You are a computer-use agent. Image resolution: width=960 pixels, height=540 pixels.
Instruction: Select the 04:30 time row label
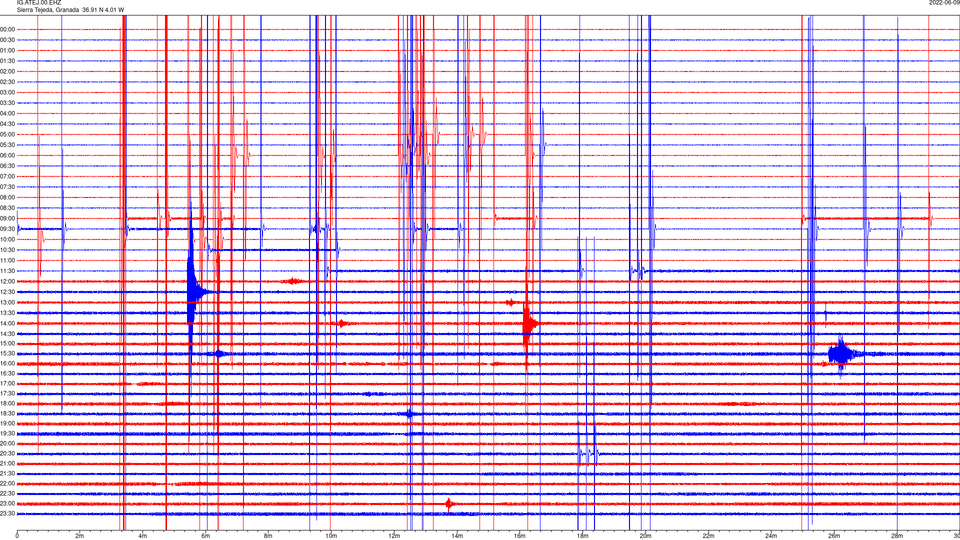[x=8, y=124]
